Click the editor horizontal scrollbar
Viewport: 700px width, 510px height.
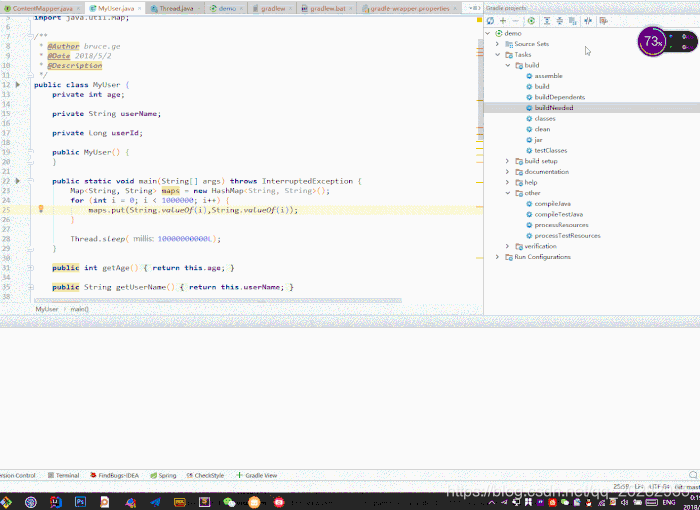(x=218, y=301)
